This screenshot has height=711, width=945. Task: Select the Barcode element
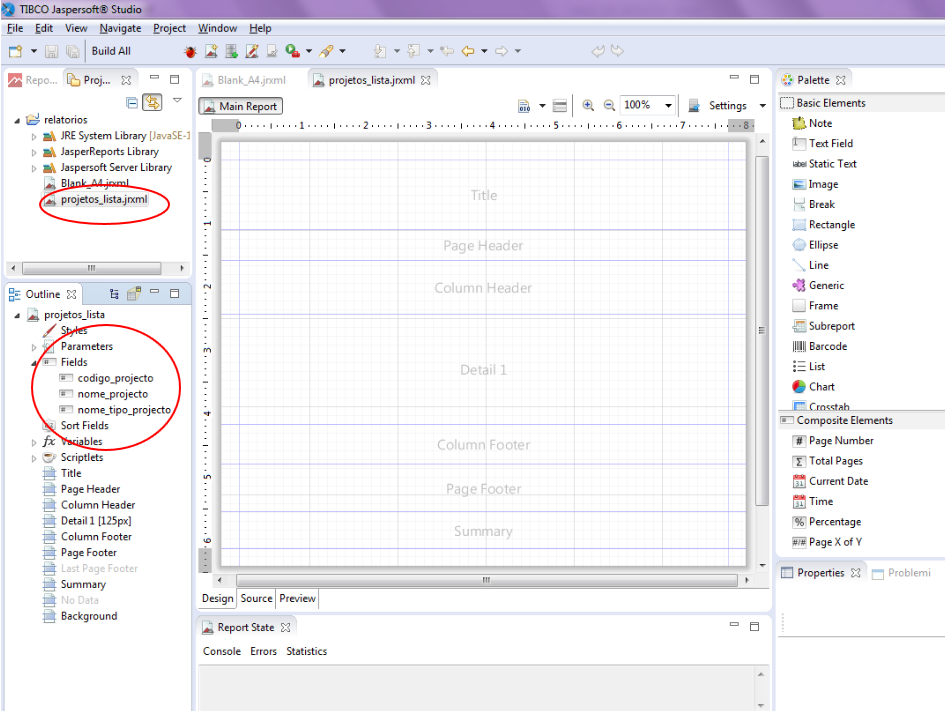(820, 346)
